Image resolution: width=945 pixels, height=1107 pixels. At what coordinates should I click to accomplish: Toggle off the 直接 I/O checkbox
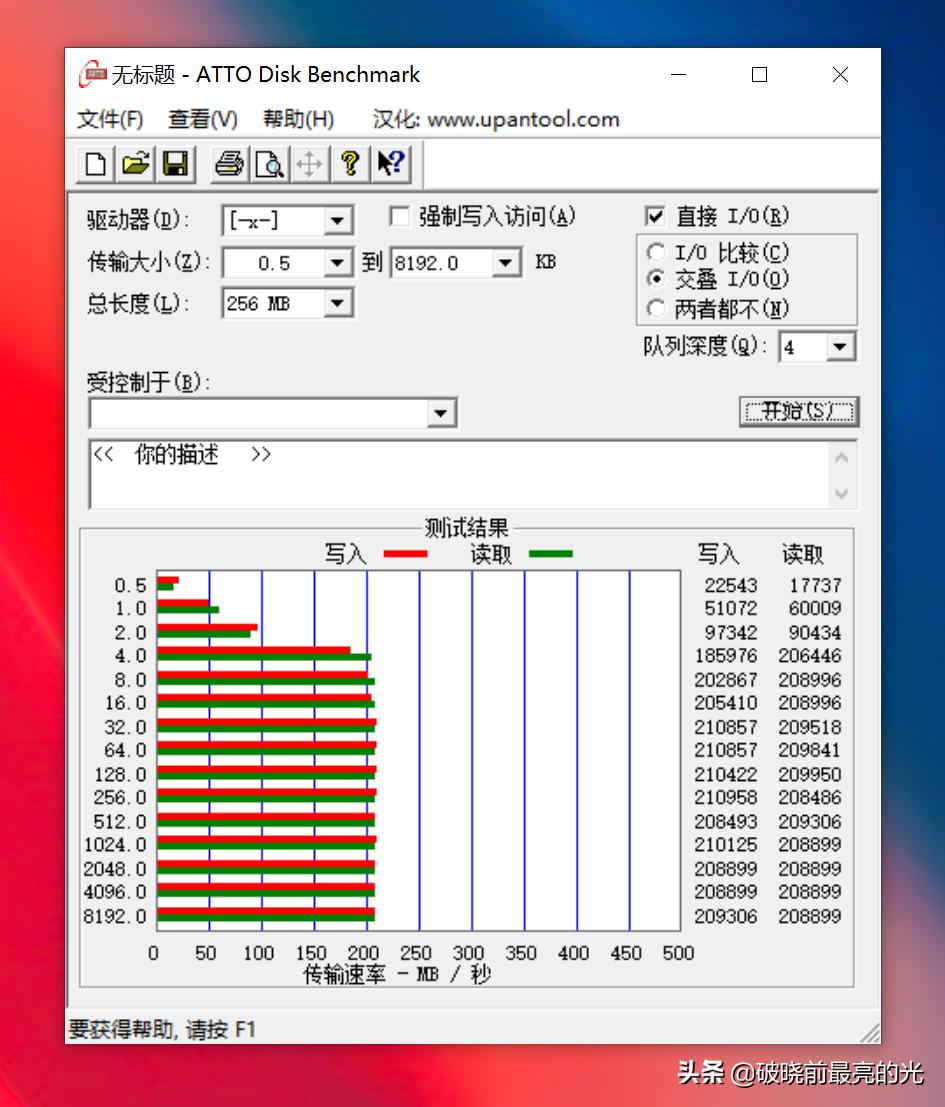tap(655, 216)
